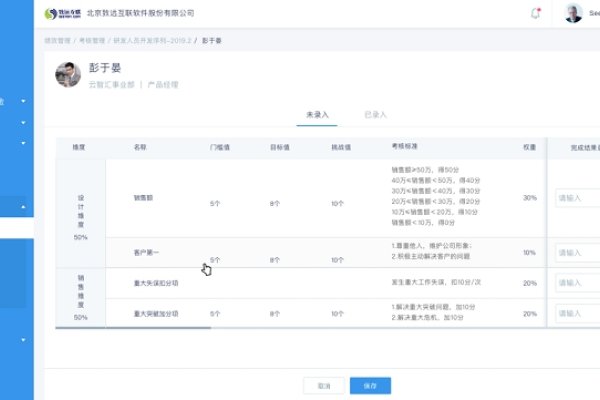The image size is (600, 400).
Task: Click the 设计维度 50% dimension cell
Action: click(81, 214)
